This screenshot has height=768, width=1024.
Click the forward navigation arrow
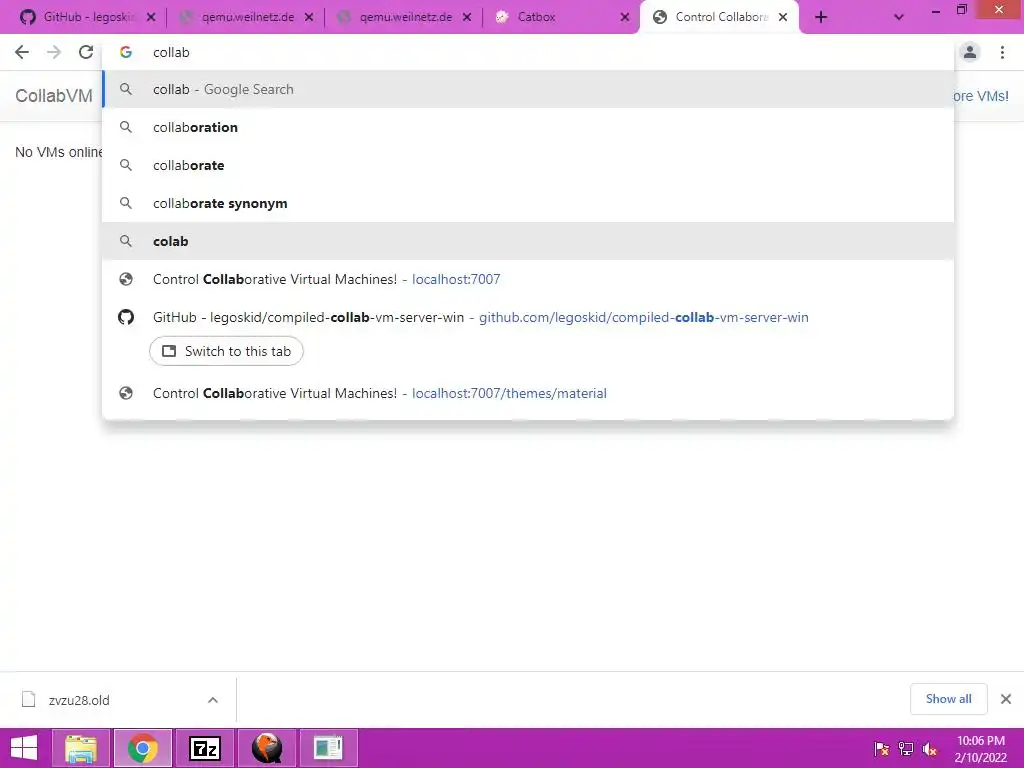pyautogui.click(x=54, y=52)
